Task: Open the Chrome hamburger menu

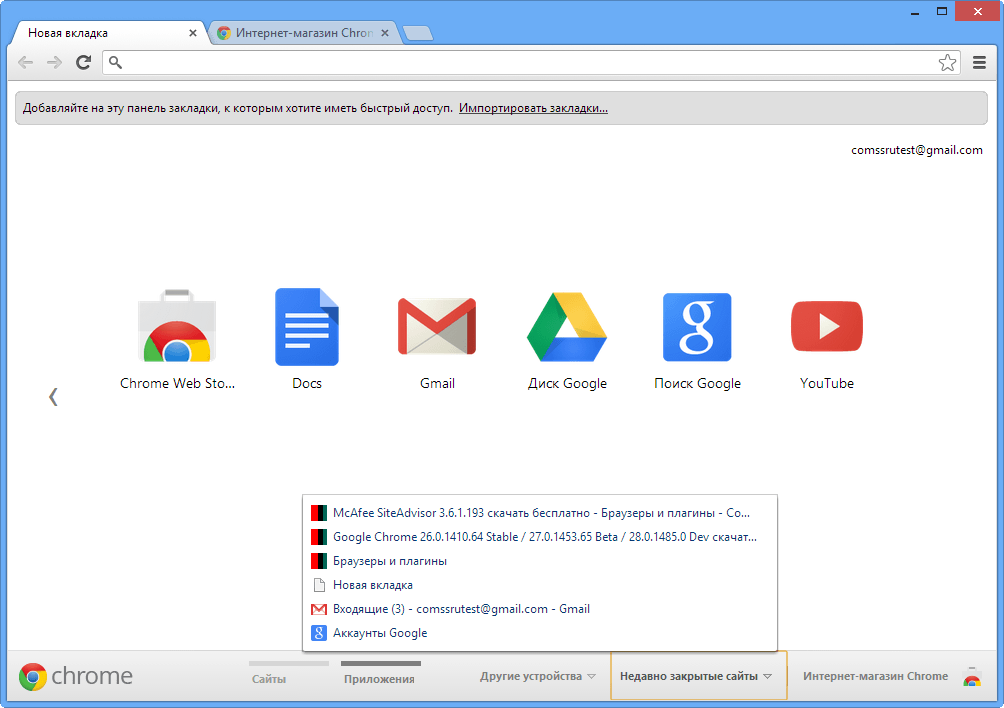Action: tap(979, 62)
